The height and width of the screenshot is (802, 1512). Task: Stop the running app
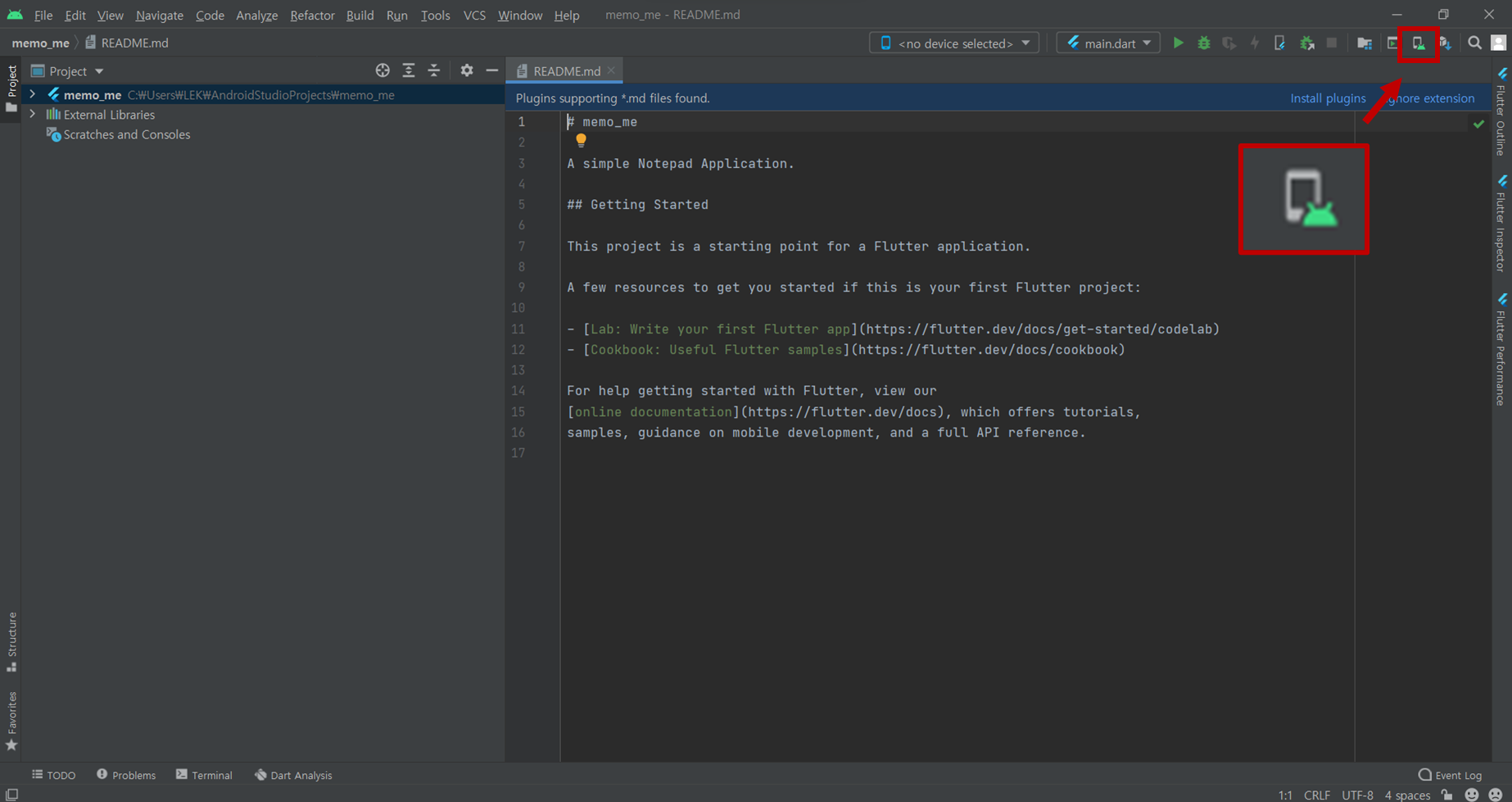1332,43
